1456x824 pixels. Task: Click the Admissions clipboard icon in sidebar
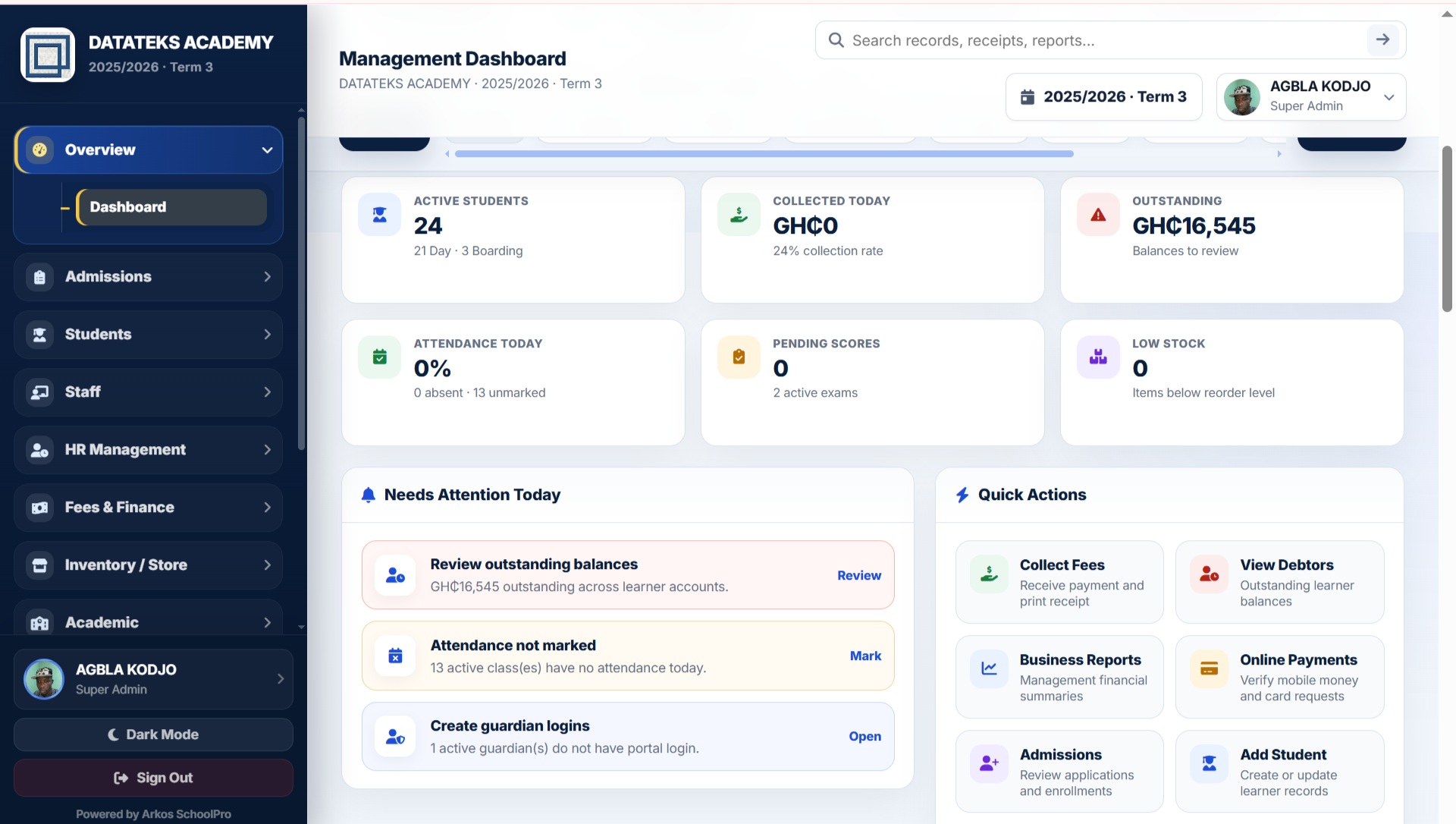[39, 277]
